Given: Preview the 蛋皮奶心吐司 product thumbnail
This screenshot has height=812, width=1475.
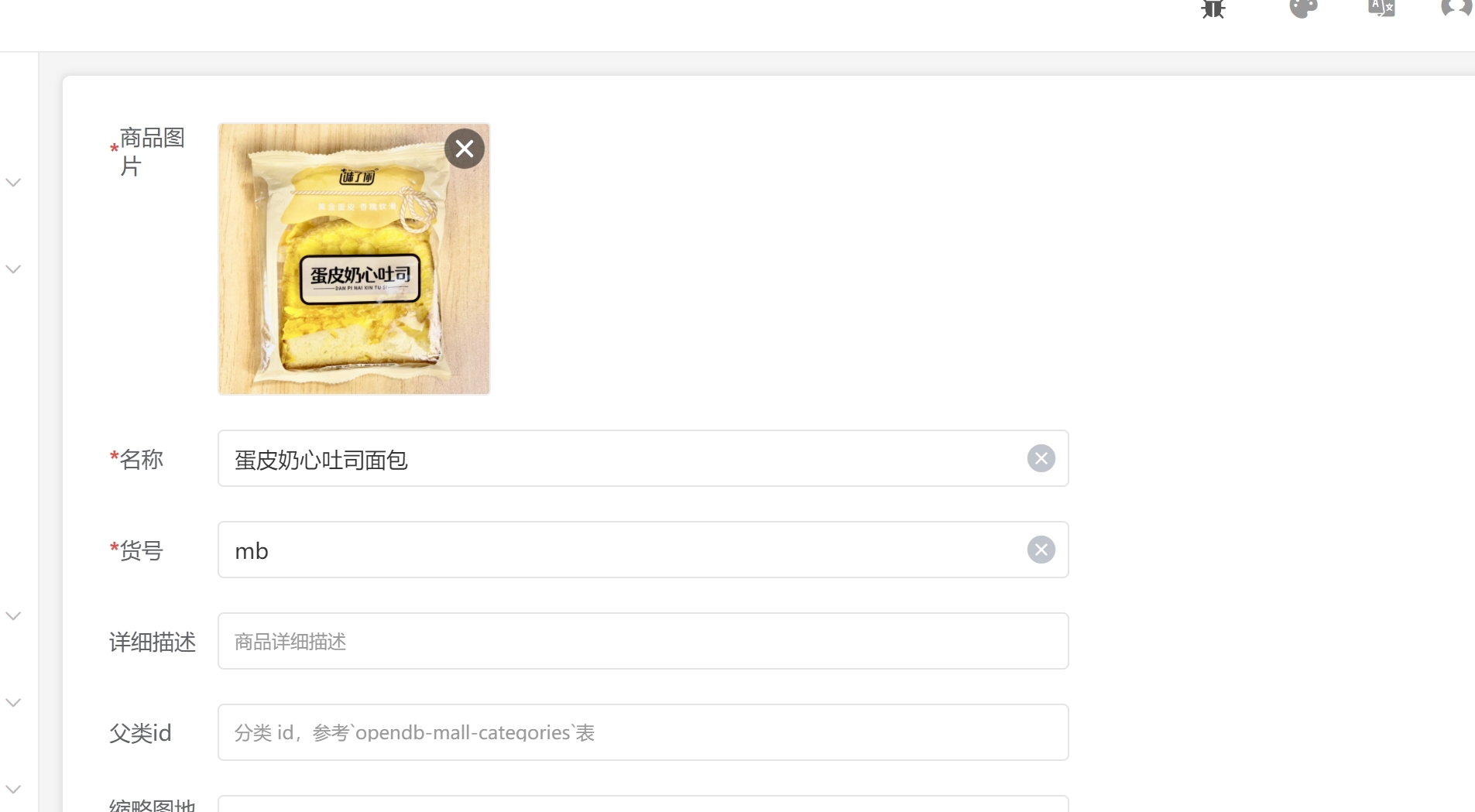Looking at the screenshot, I should click(x=354, y=259).
